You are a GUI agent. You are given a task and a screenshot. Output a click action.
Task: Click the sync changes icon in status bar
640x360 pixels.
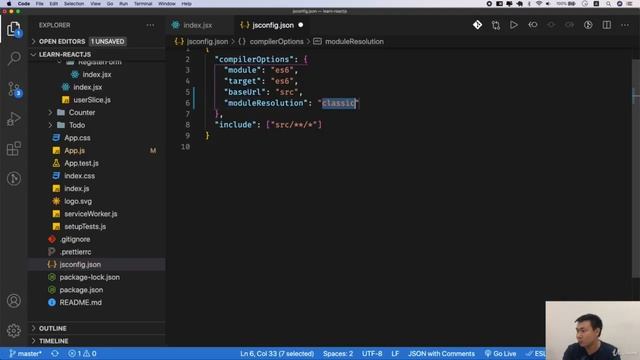[x=55, y=353]
